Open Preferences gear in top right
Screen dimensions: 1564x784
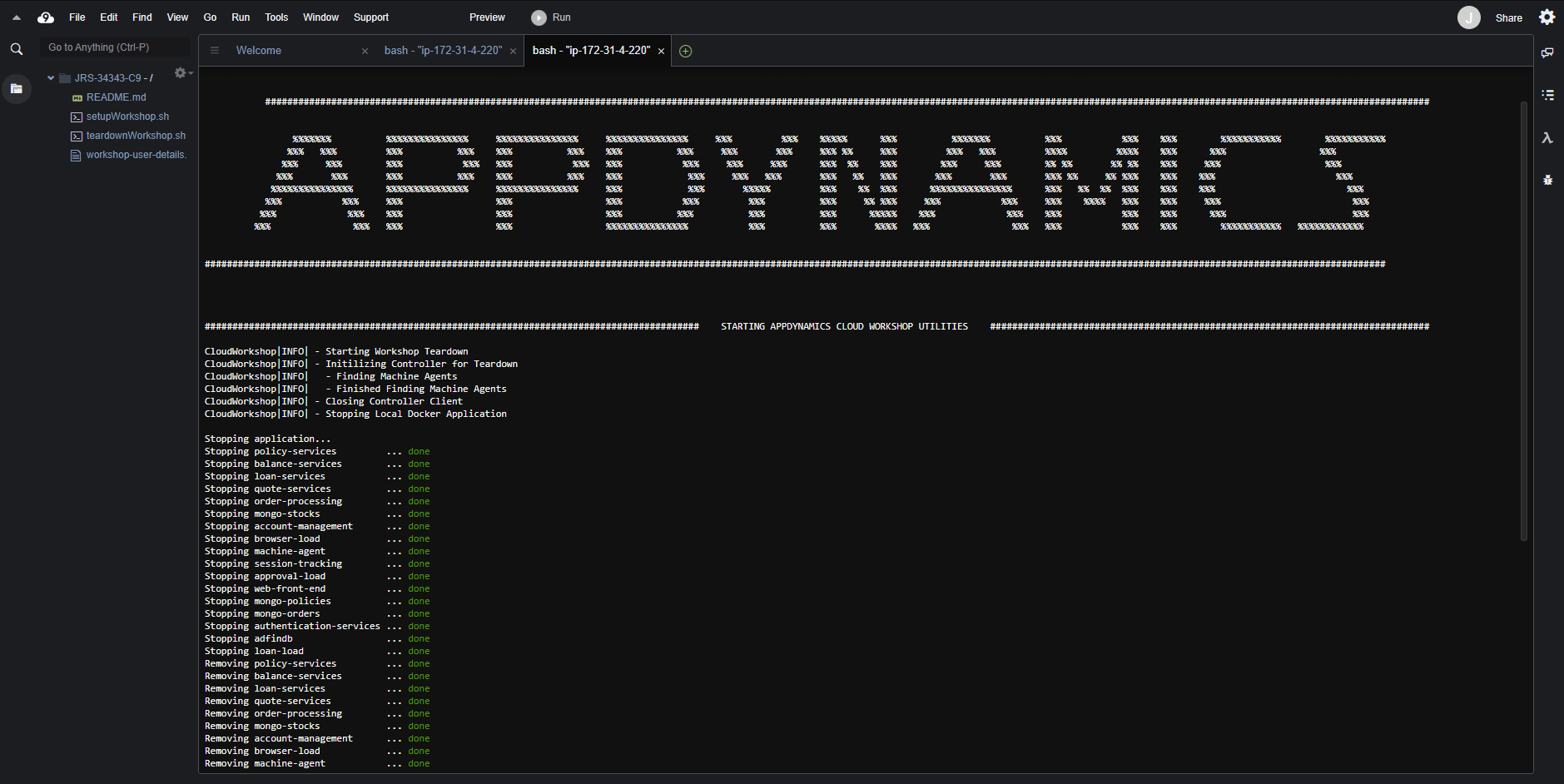[1547, 17]
